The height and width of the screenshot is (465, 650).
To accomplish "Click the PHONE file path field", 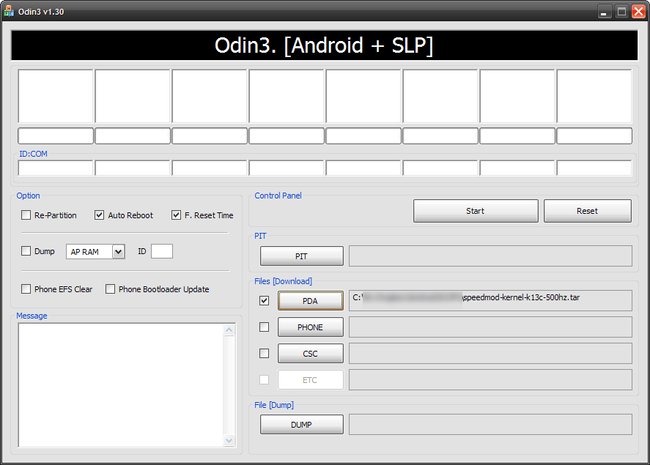I will tap(490, 327).
